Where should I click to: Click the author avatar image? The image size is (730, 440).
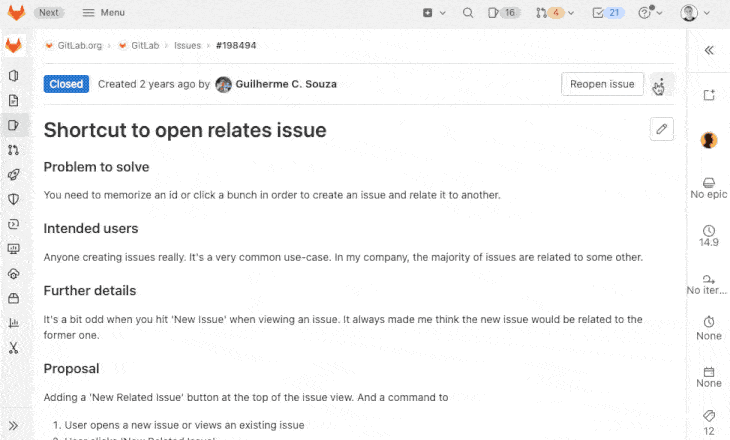[x=223, y=84]
